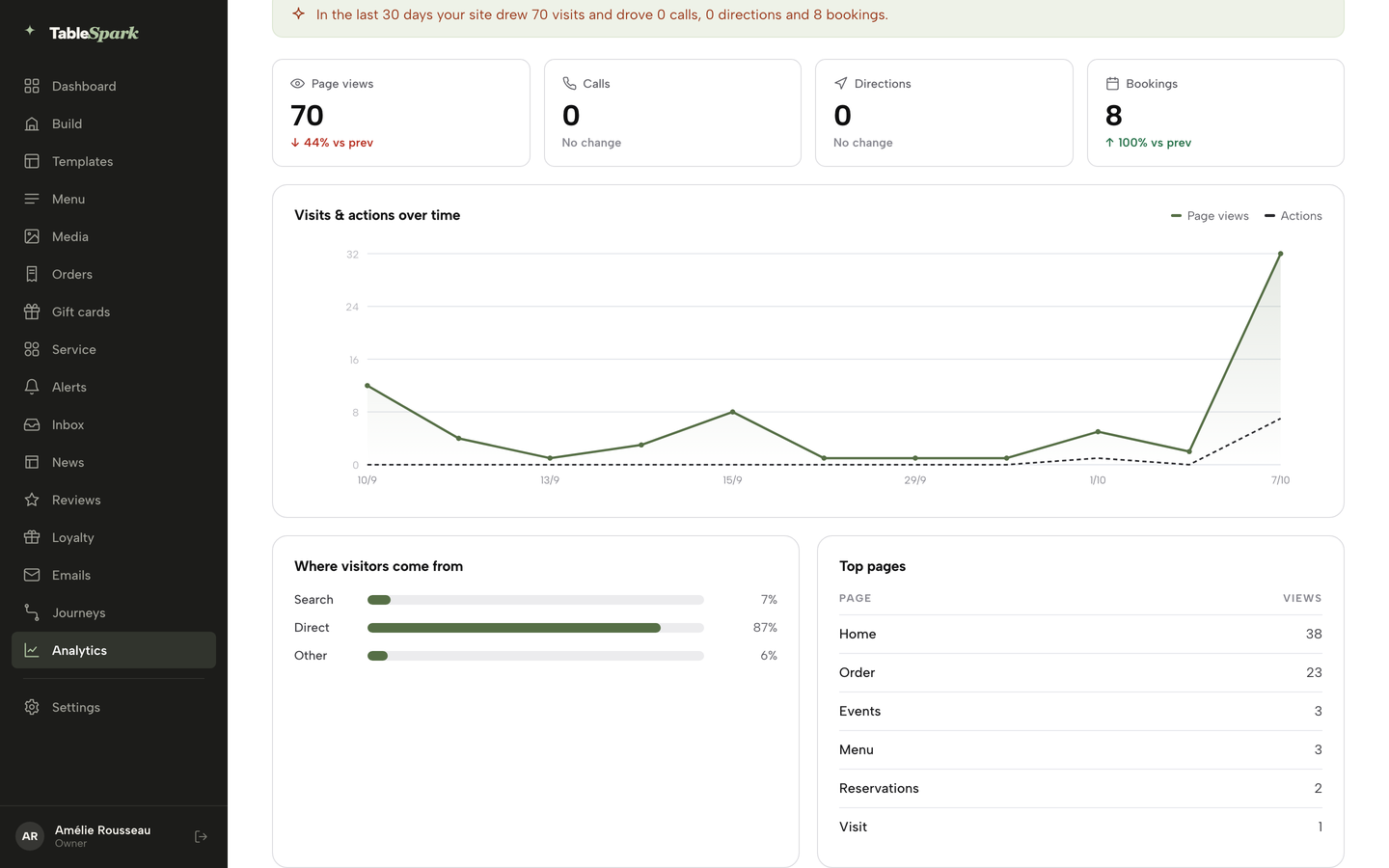Click the Build storefront icon
1389x868 pixels.
[x=32, y=123]
